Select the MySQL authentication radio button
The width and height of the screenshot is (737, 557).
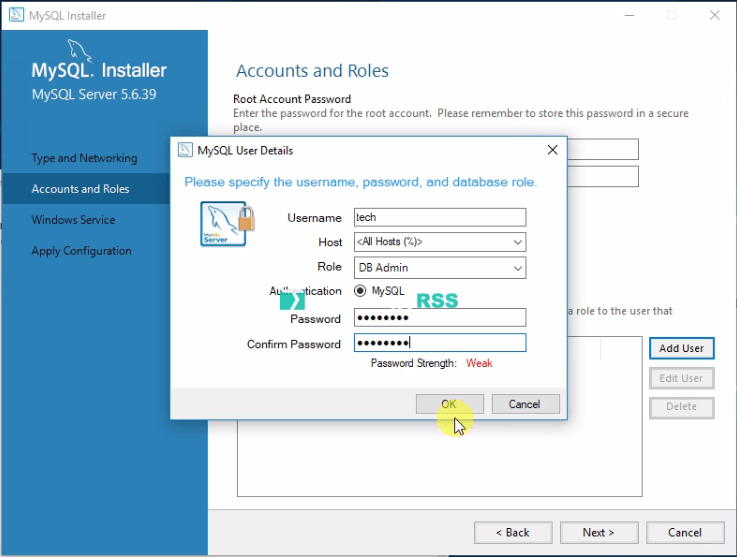tap(360, 291)
